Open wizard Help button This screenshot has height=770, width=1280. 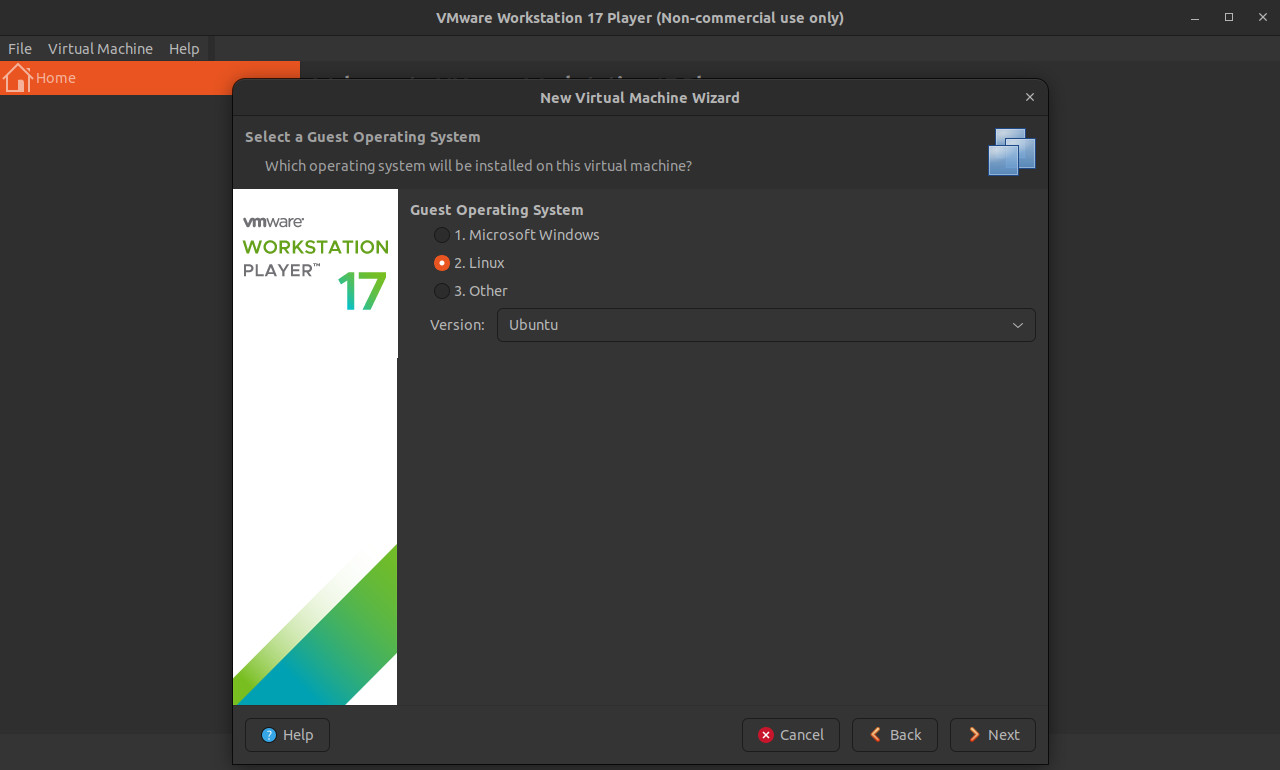point(287,735)
